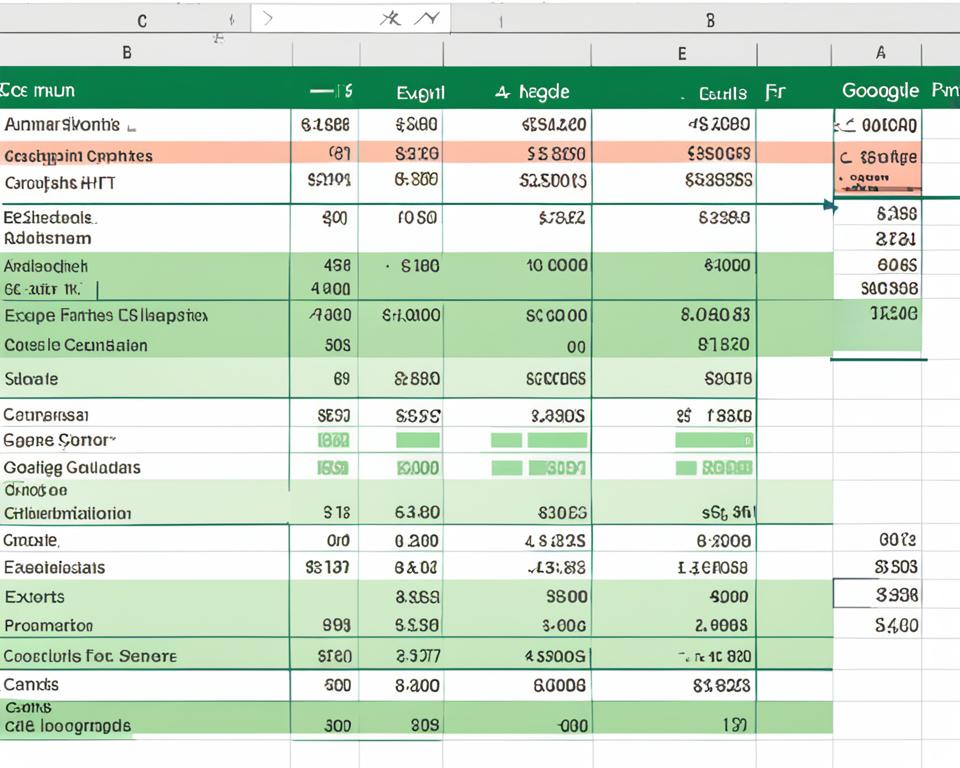Select the 'Candis' row label

point(31,684)
